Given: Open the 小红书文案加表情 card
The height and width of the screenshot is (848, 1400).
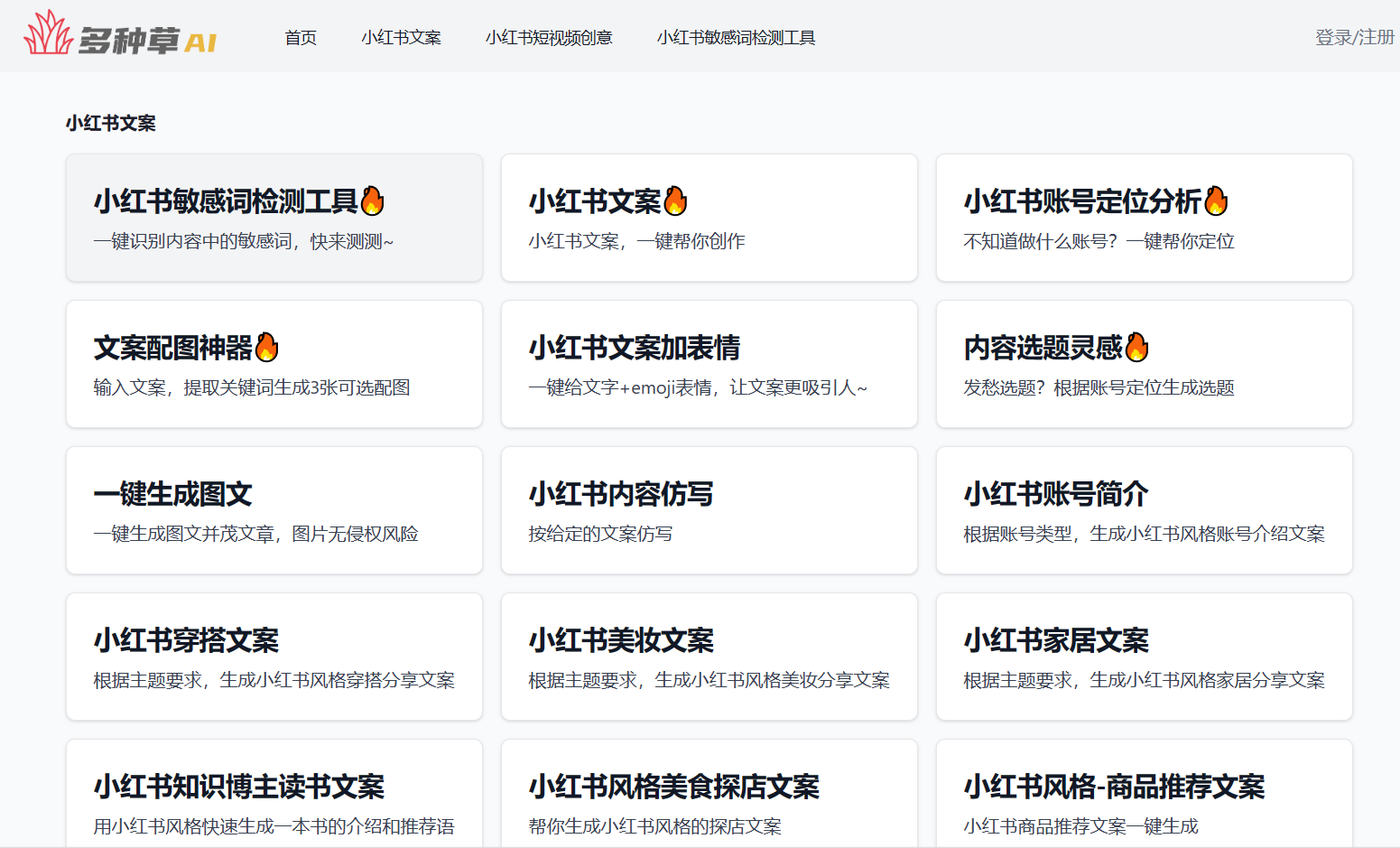Looking at the screenshot, I should (709, 364).
